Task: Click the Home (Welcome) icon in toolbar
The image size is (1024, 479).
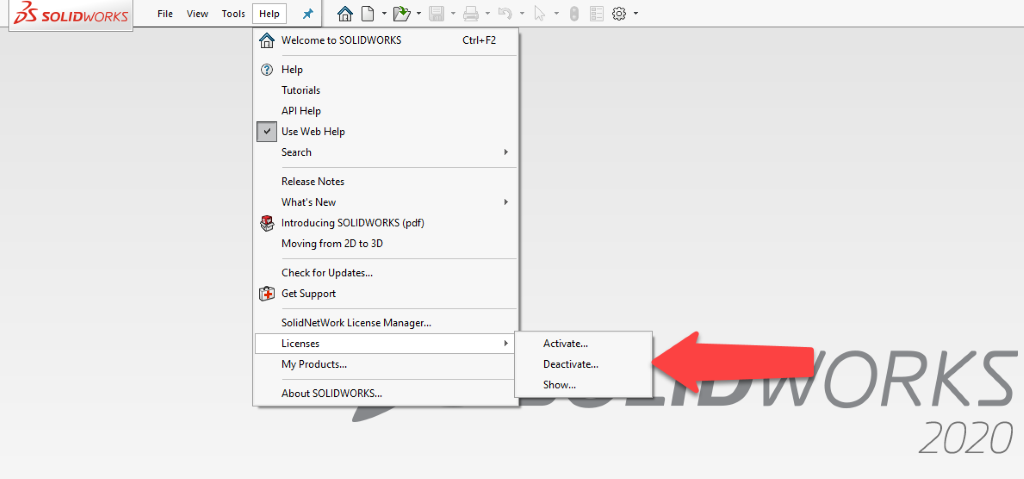Action: [x=345, y=14]
